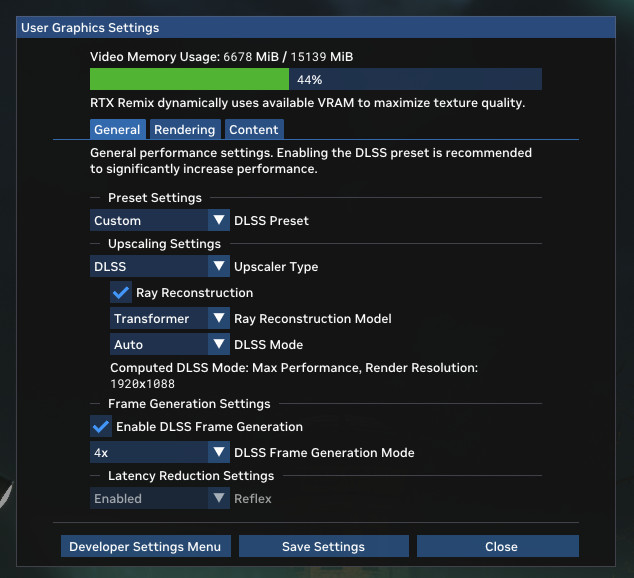Open the Developer Settings Menu
Screen dimensions: 634x578
(x=146, y=546)
